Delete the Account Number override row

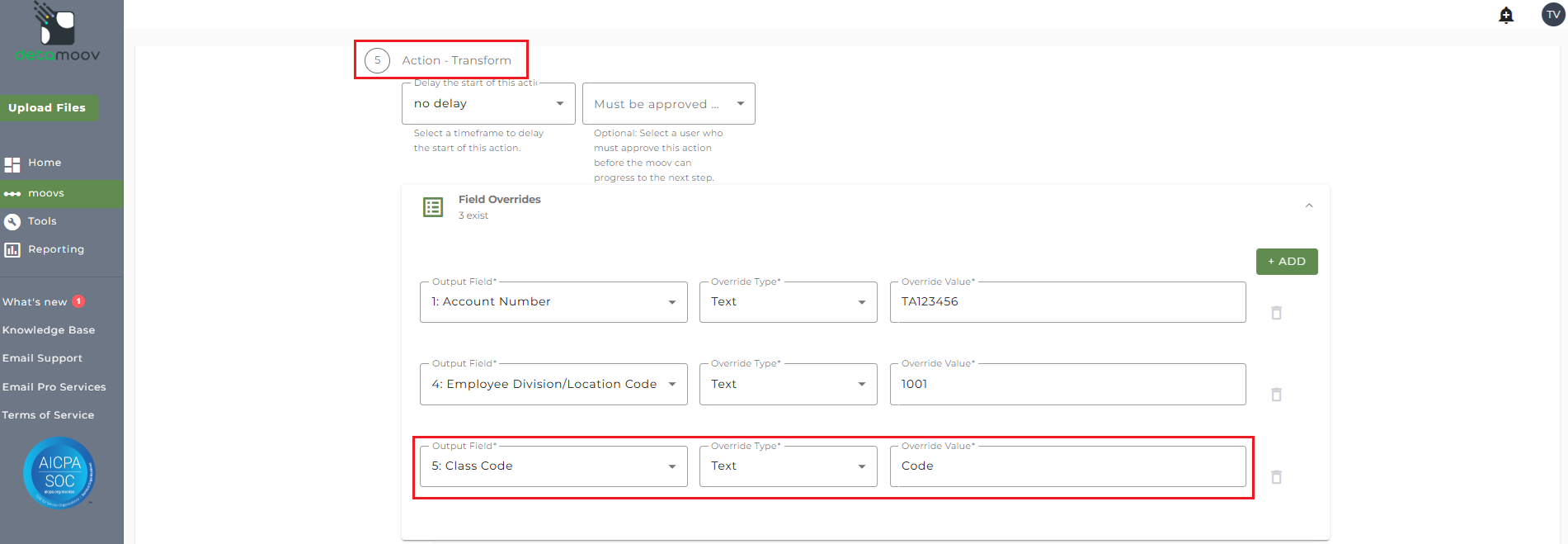click(x=1276, y=313)
